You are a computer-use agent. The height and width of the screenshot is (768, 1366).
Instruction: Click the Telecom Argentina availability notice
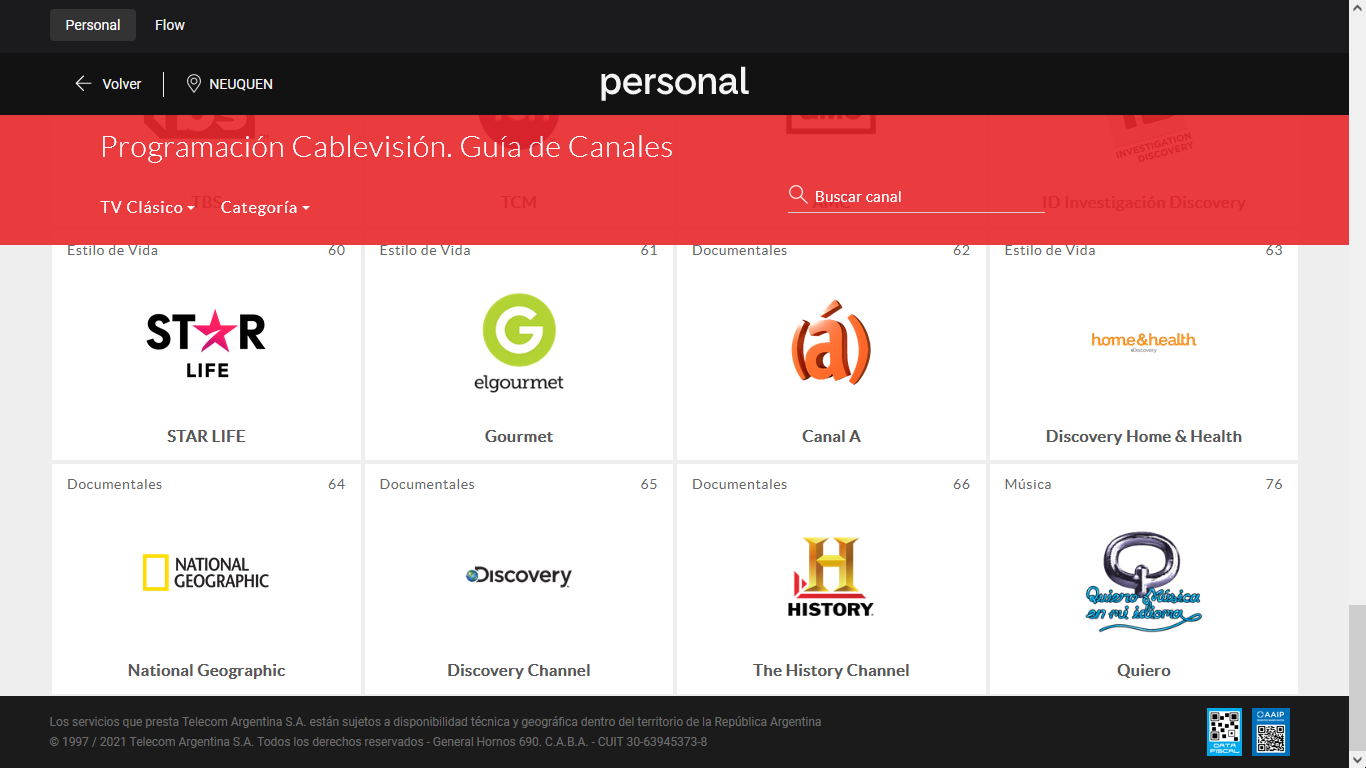(436, 722)
